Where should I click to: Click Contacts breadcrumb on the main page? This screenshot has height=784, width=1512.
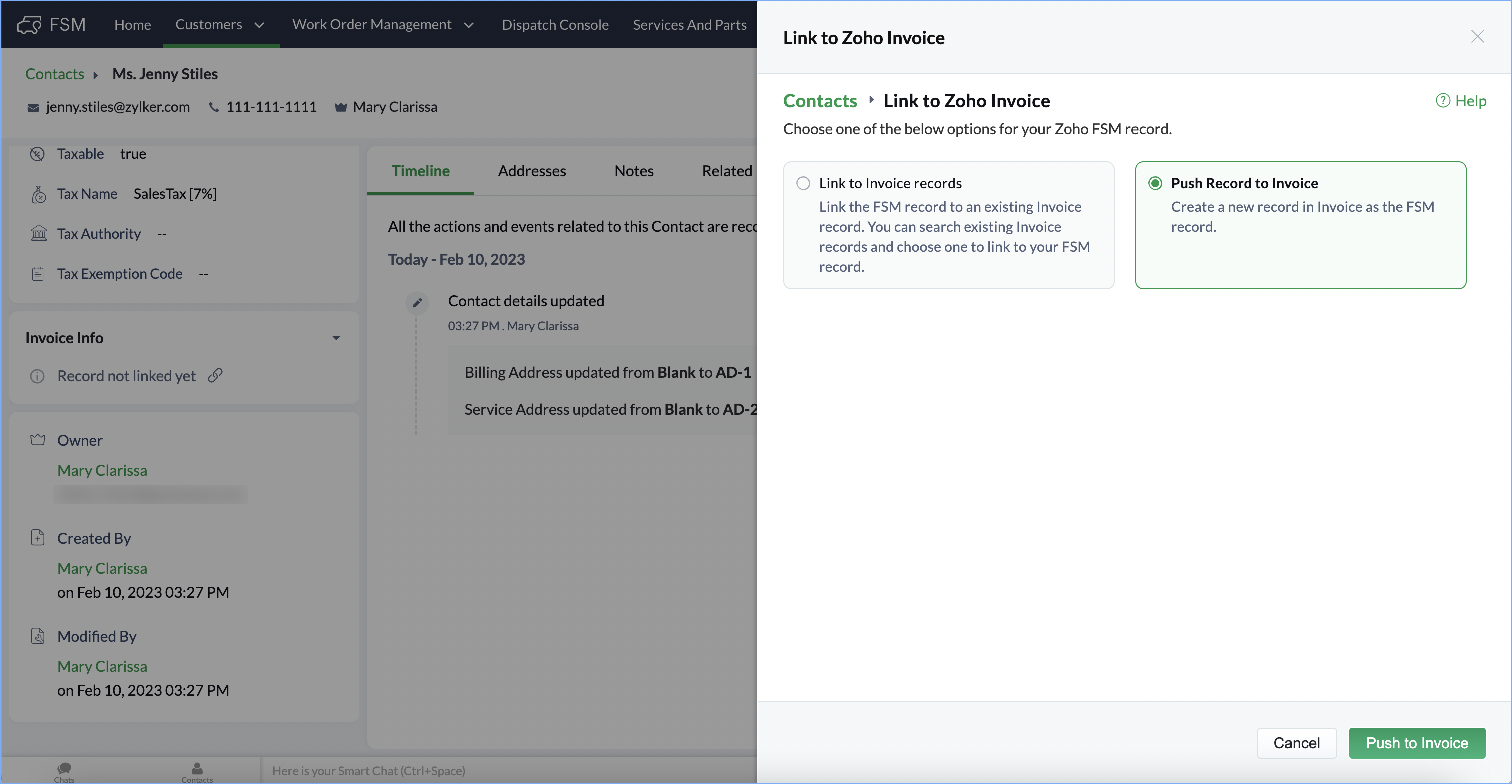point(54,74)
